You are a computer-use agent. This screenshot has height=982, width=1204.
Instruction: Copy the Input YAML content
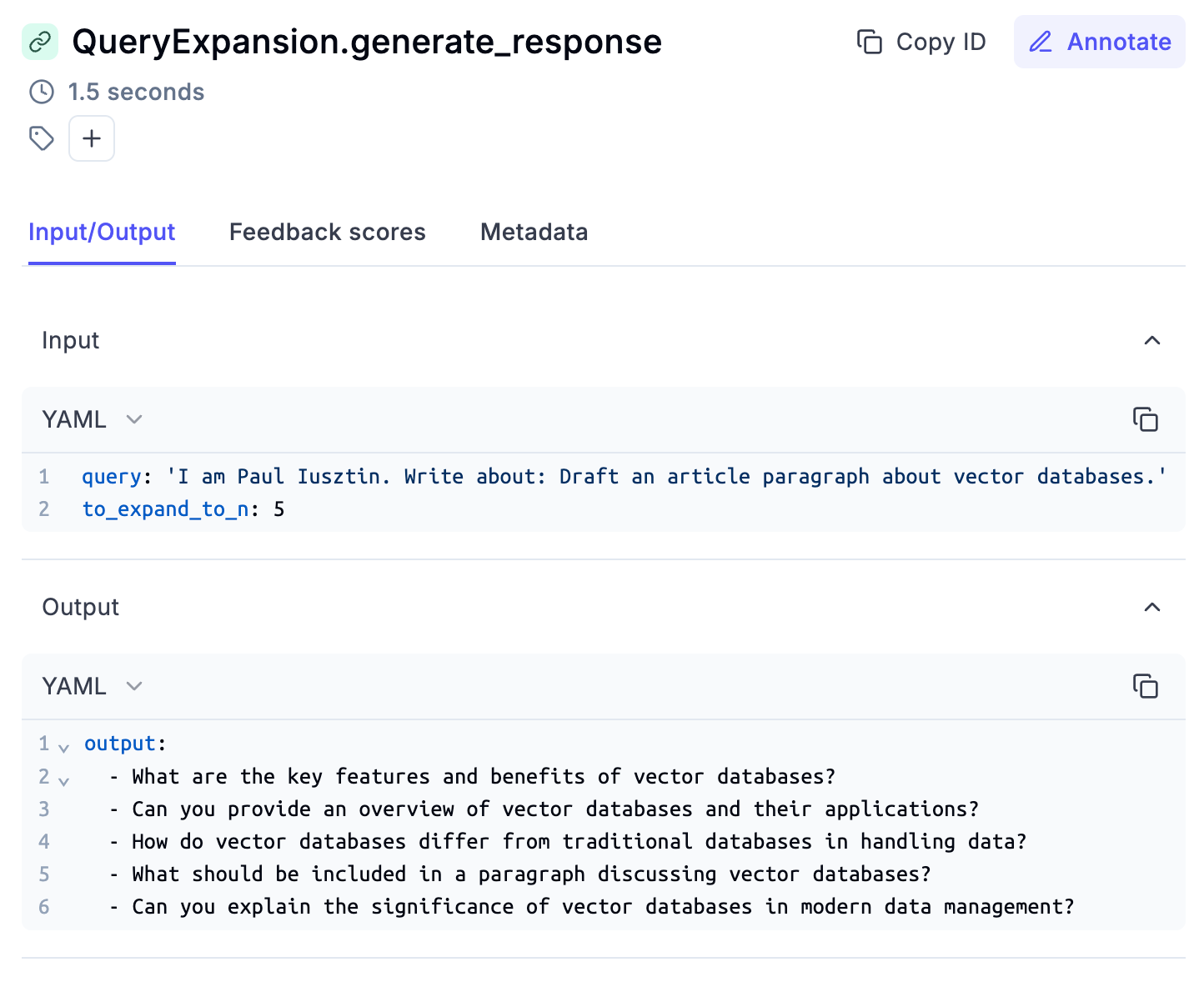[x=1146, y=419]
